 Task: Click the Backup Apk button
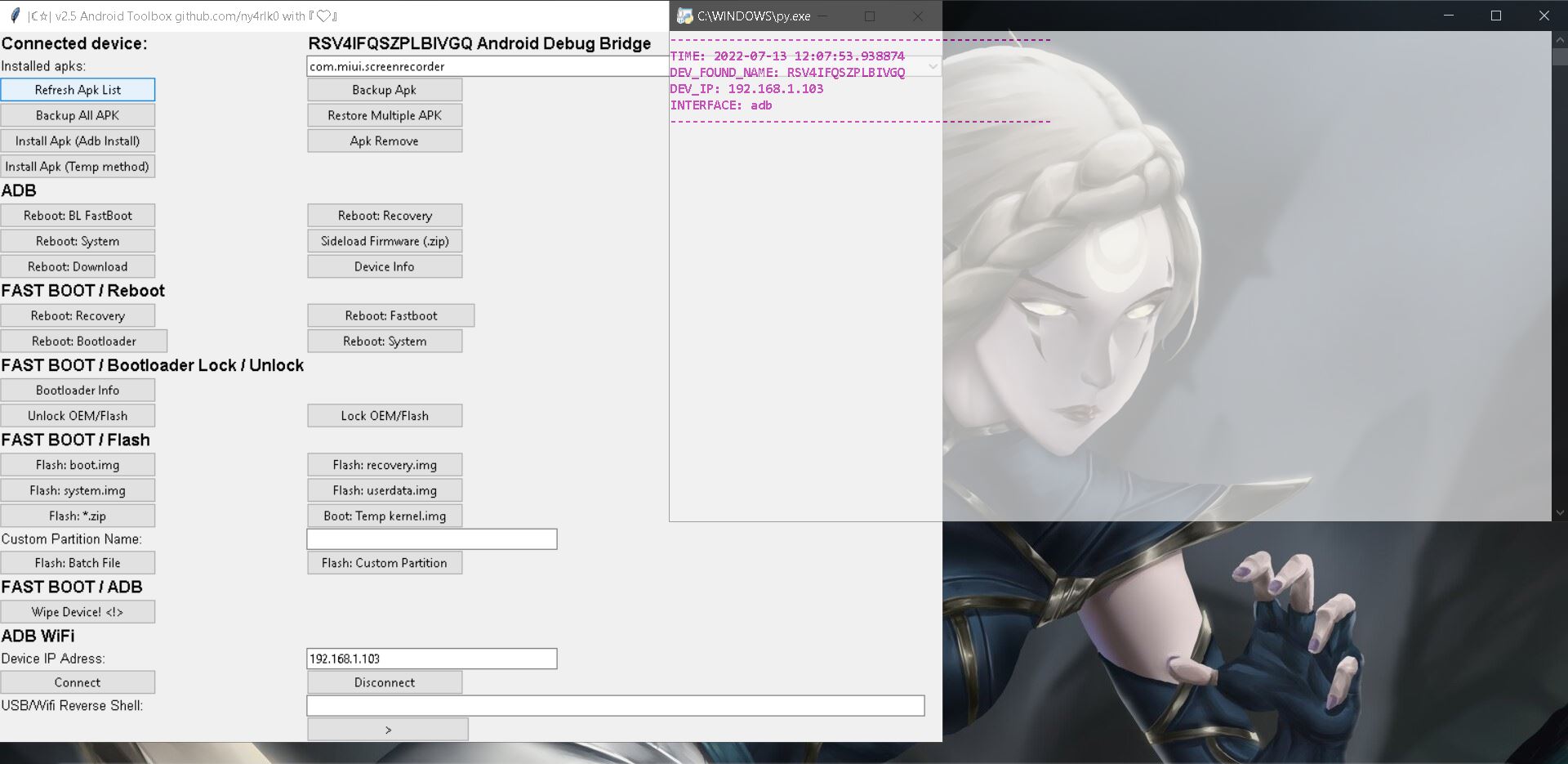[x=385, y=90]
